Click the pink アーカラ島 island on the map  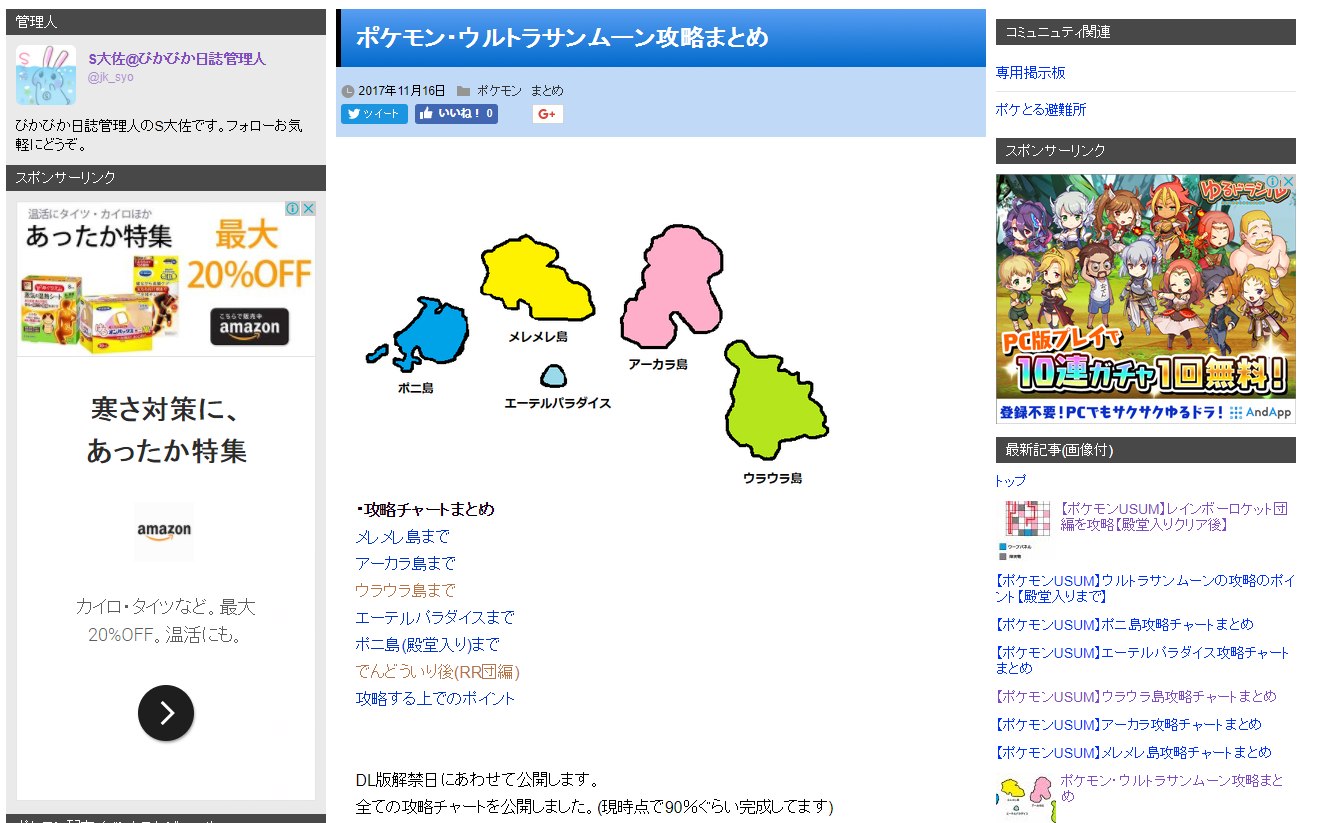(670, 287)
